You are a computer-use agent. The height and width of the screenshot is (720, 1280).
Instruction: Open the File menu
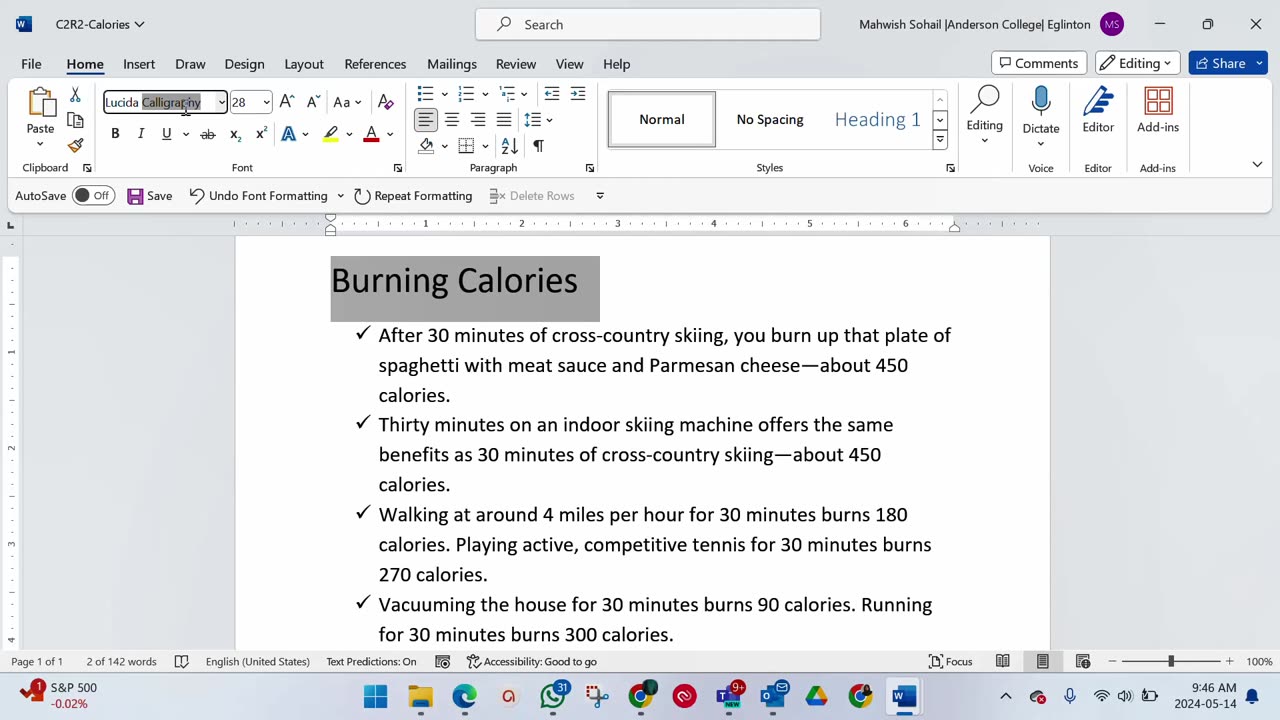point(31,64)
